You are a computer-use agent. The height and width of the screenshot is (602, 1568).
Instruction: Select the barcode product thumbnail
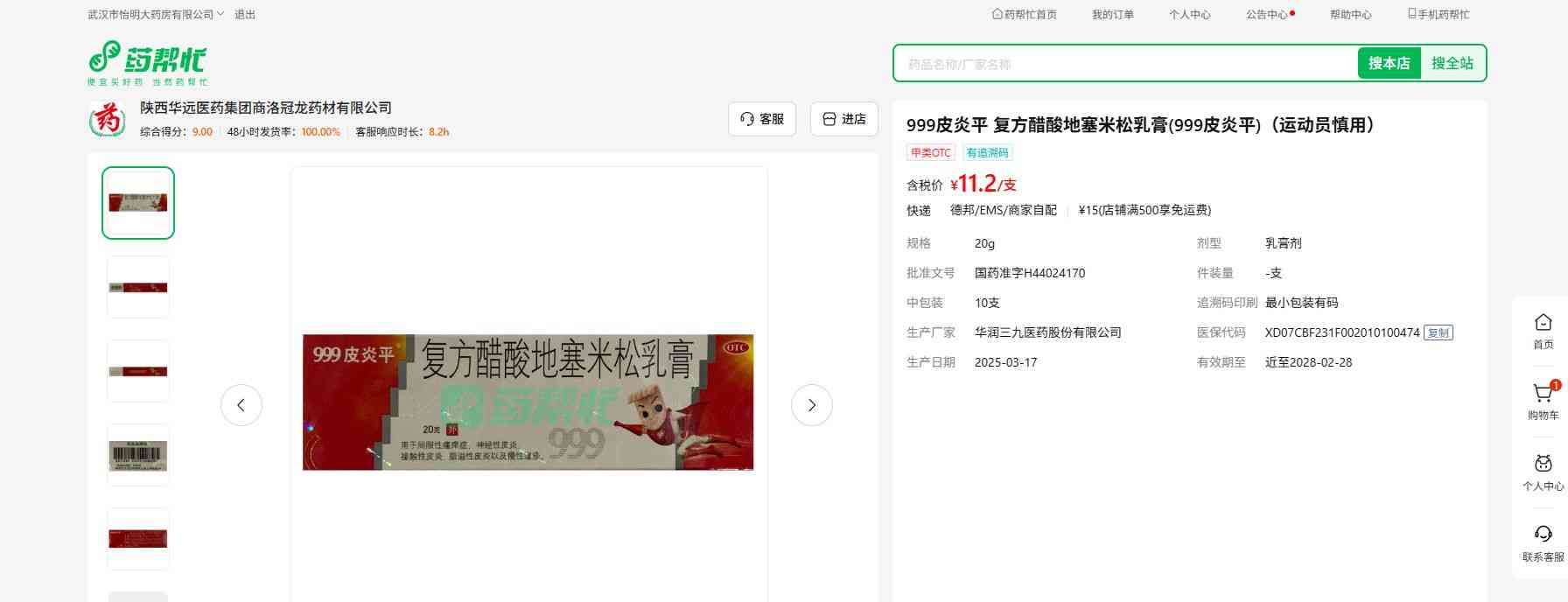tap(138, 455)
